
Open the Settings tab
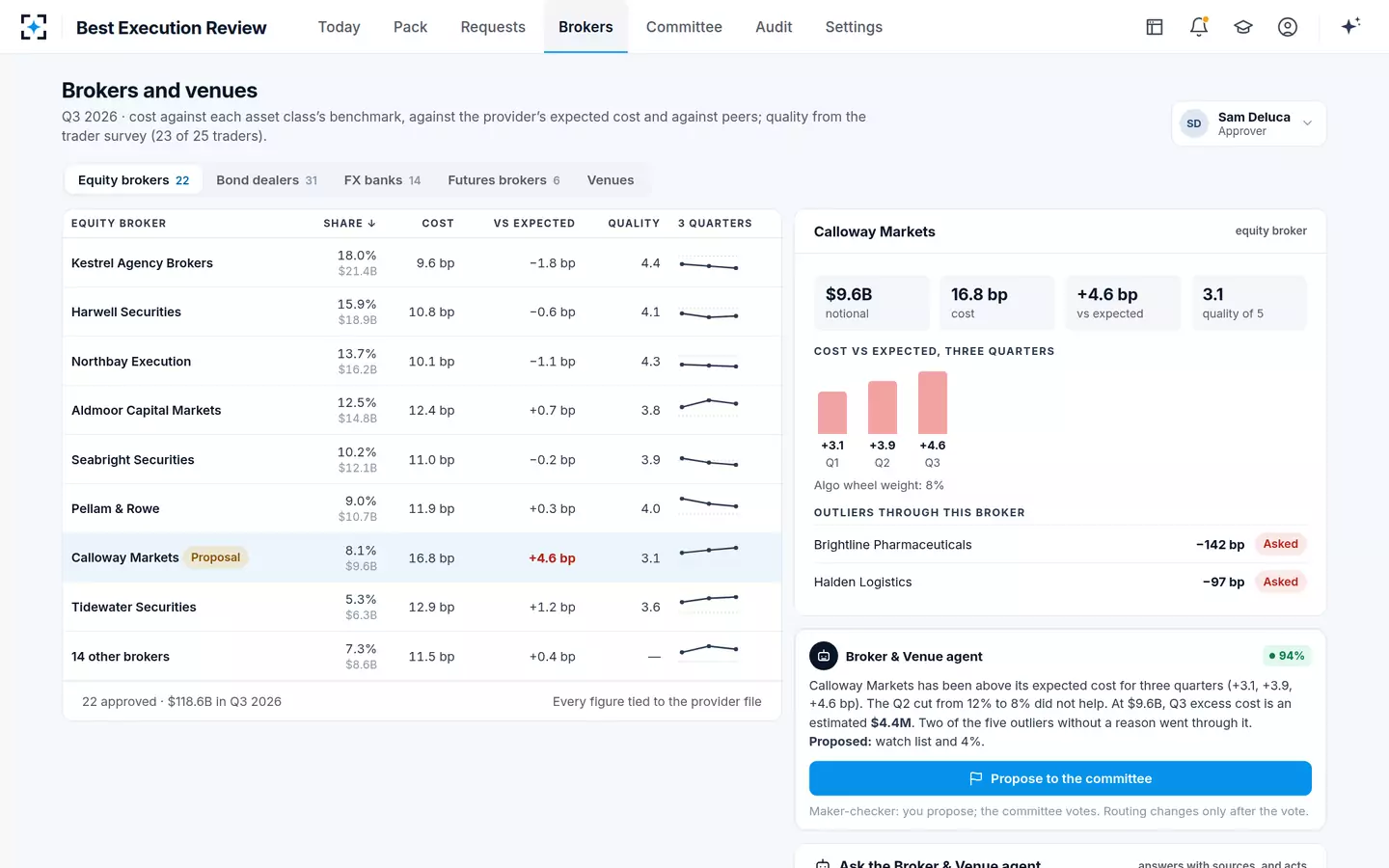pyautogui.click(x=854, y=27)
